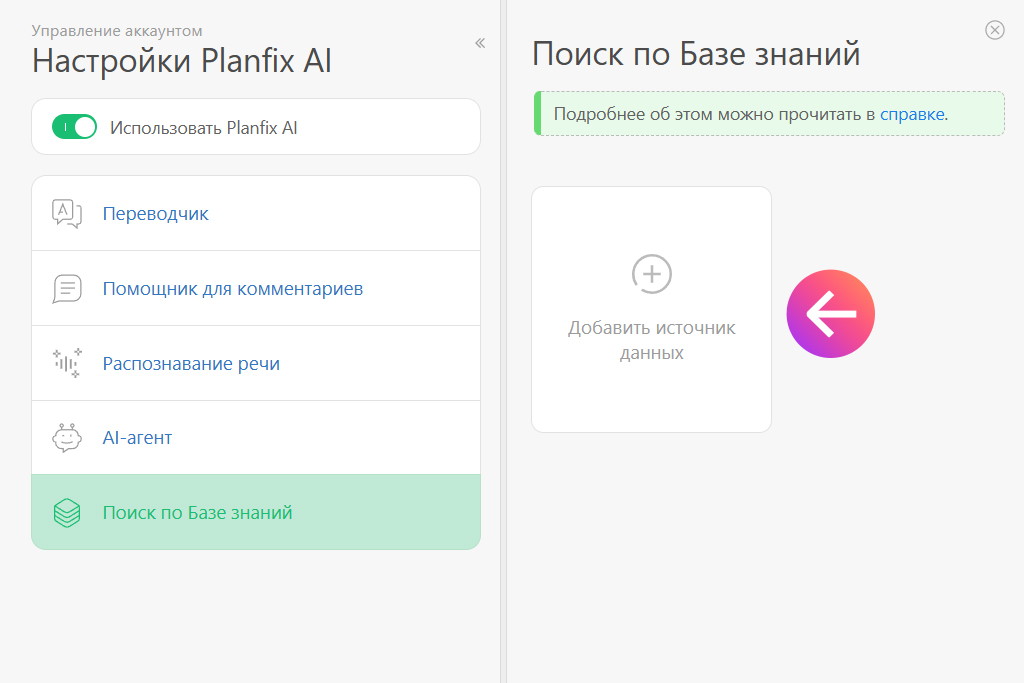Click the Использовать Planfix AI label

[204, 127]
